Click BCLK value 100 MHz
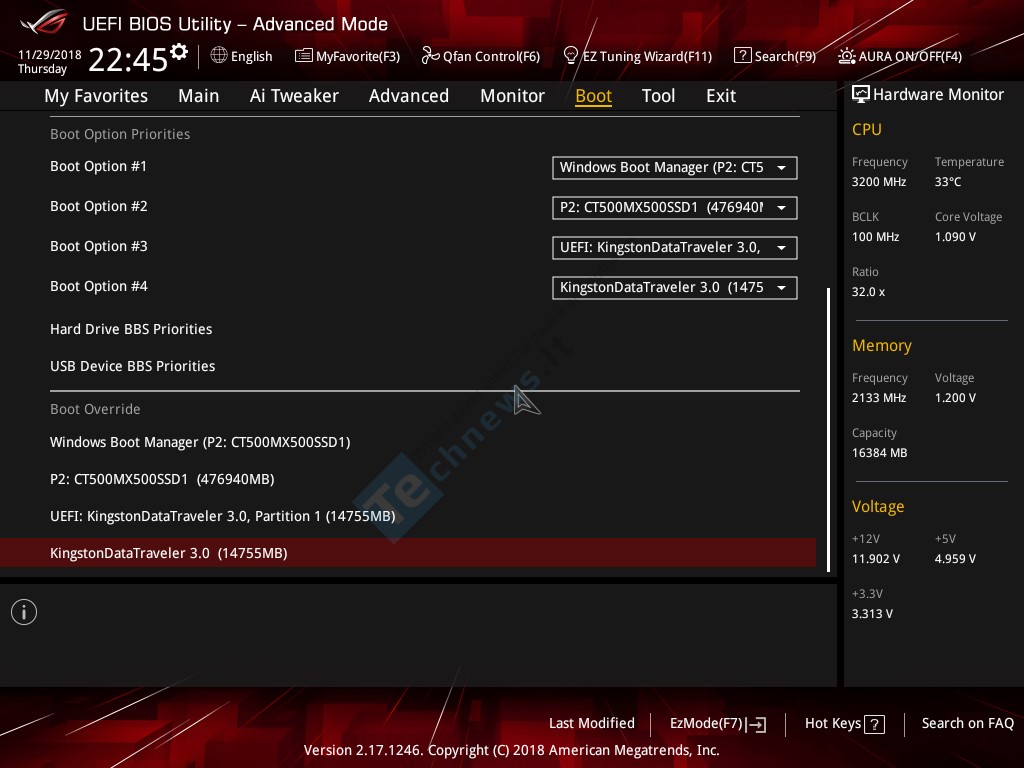 tap(876, 237)
